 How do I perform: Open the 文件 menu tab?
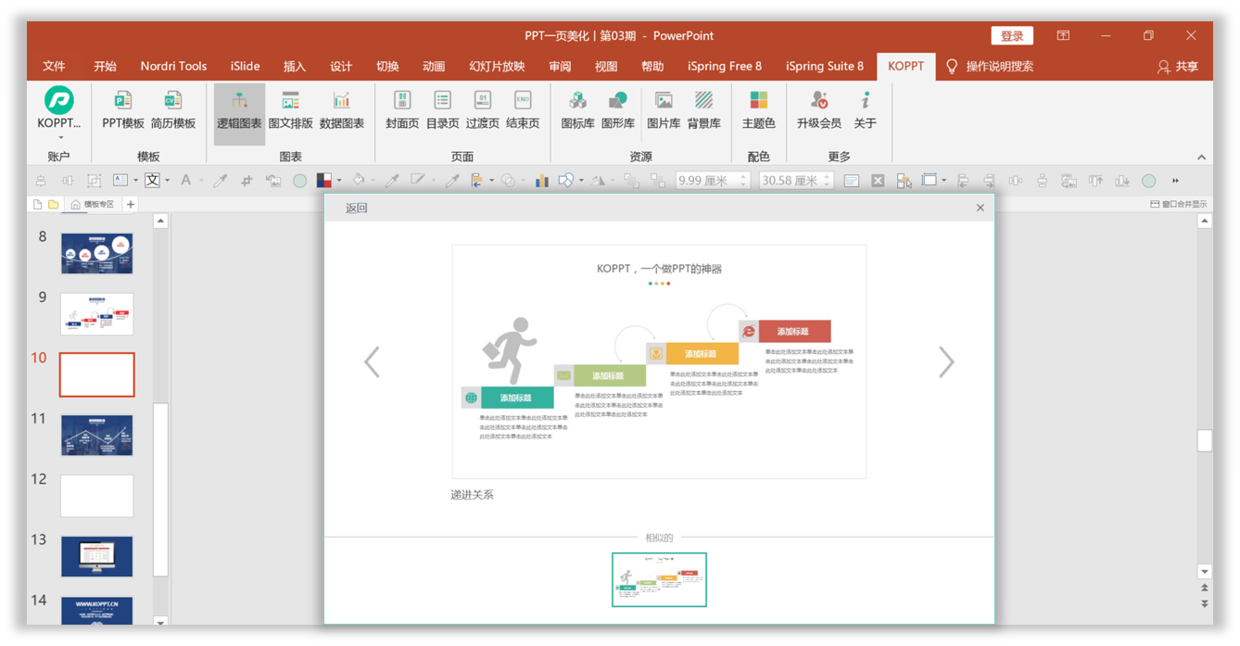[54, 66]
